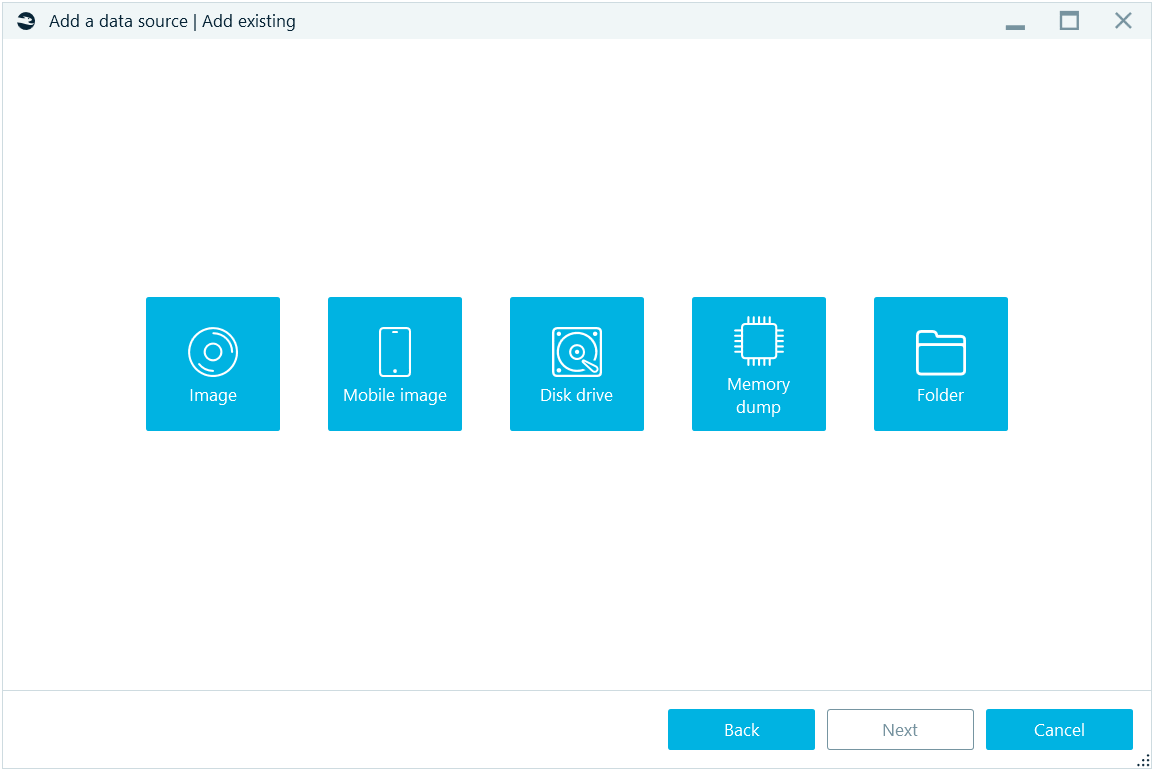
Task: Grab the resize grip in window corner
Action: (x=1143, y=761)
